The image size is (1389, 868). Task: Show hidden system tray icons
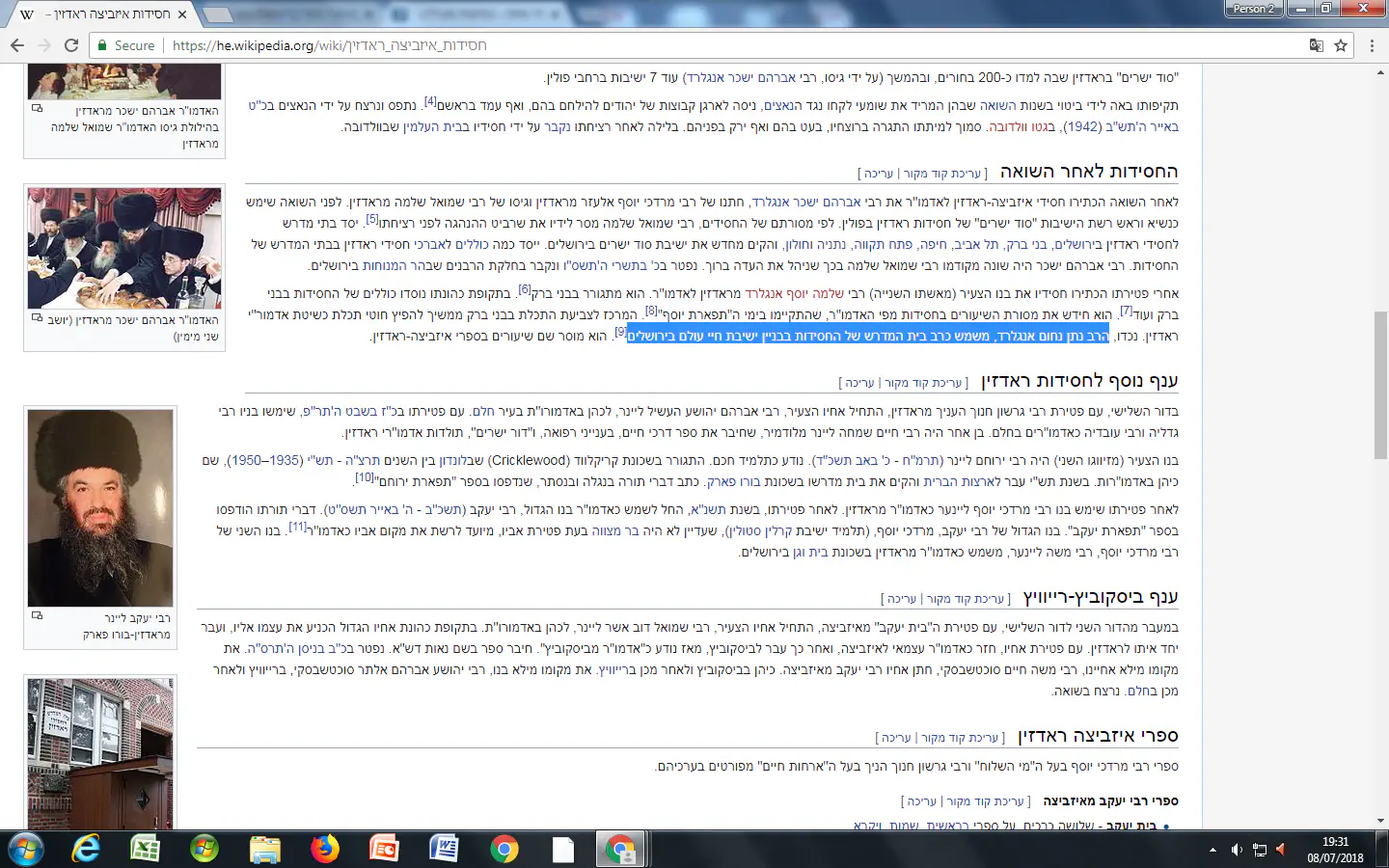[x=1212, y=850]
